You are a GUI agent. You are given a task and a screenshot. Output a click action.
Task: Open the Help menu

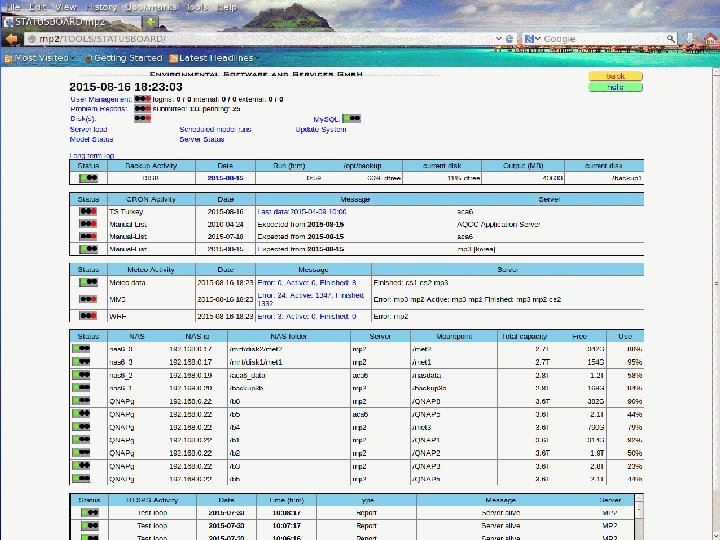[226, 7]
